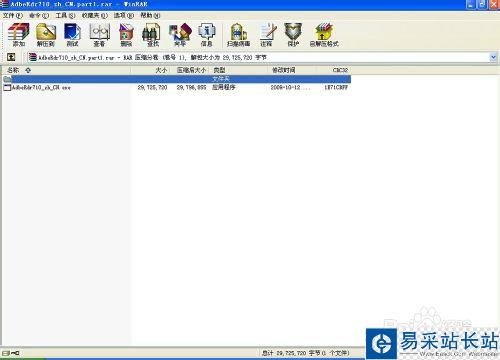Sort by the 压缩后大小 (Packed) column header

click(191, 70)
